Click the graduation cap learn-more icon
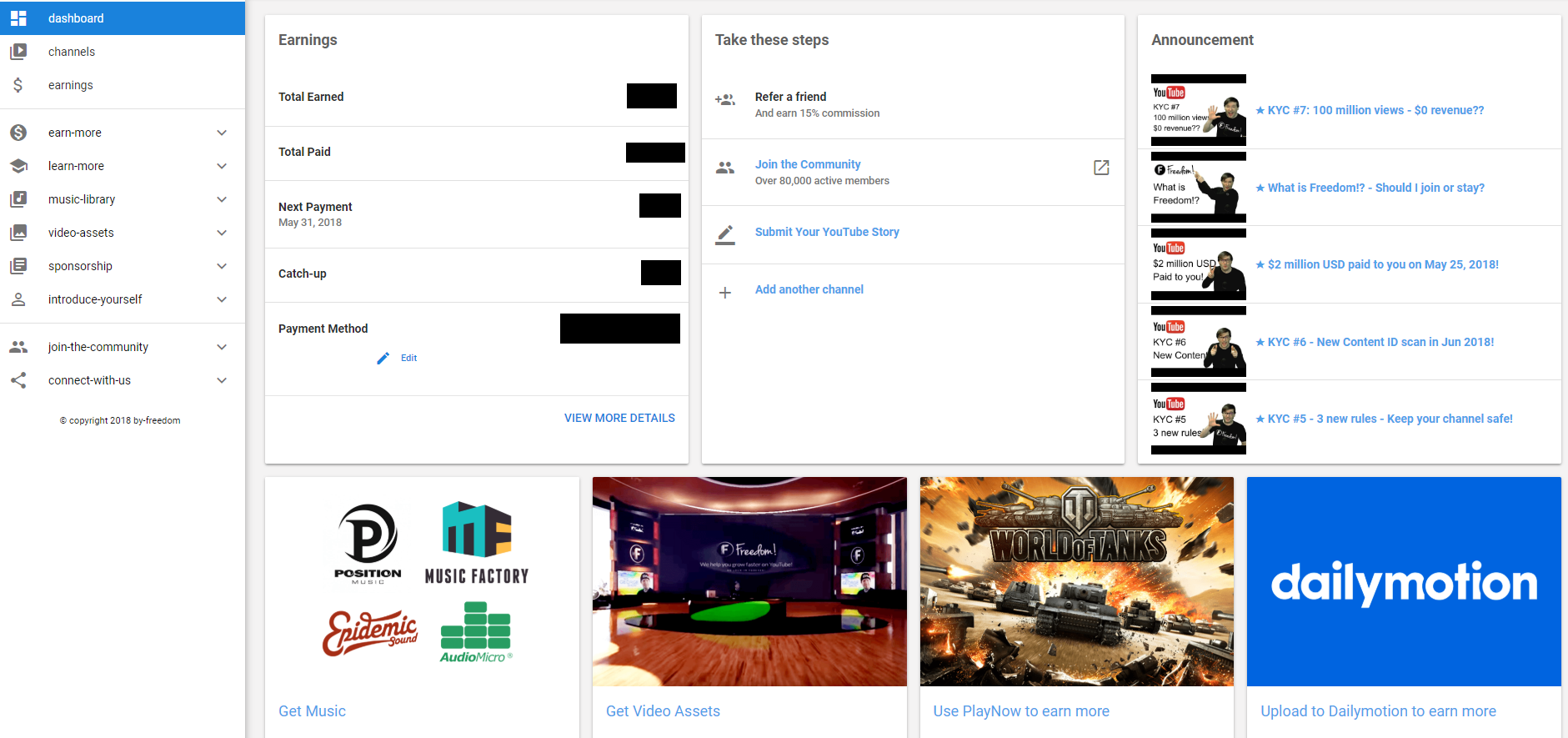 [x=18, y=166]
